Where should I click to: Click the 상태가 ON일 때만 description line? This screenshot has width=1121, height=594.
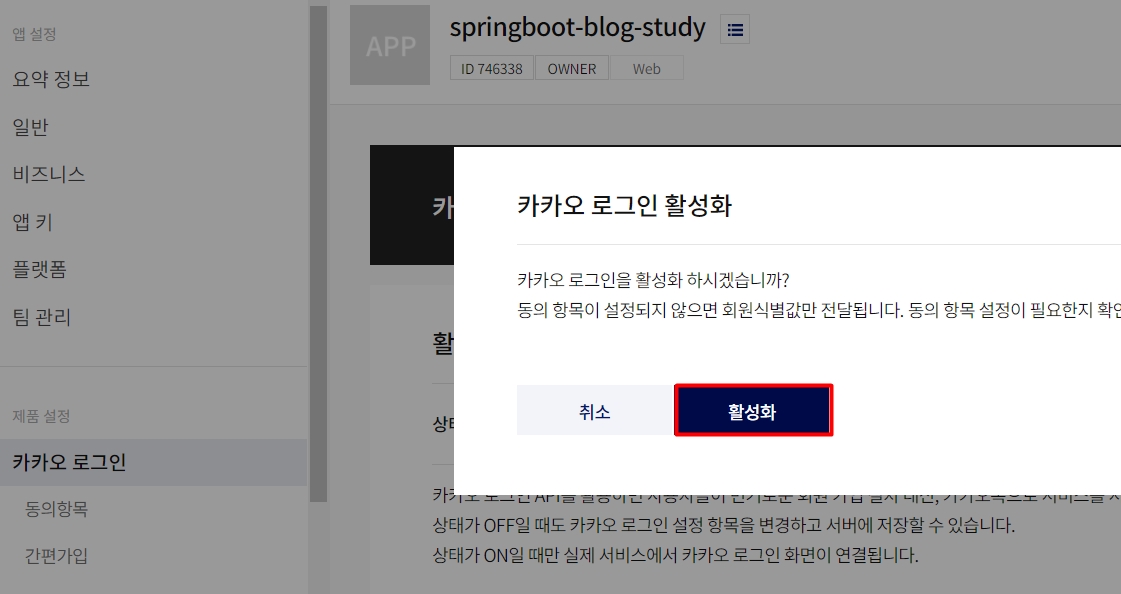click(675, 555)
